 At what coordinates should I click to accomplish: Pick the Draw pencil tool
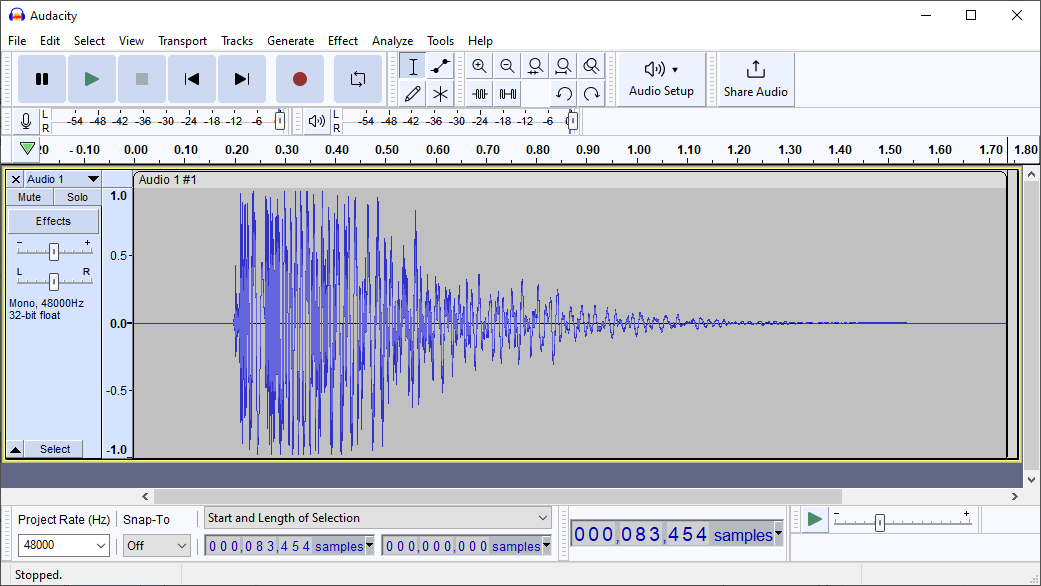click(412, 94)
